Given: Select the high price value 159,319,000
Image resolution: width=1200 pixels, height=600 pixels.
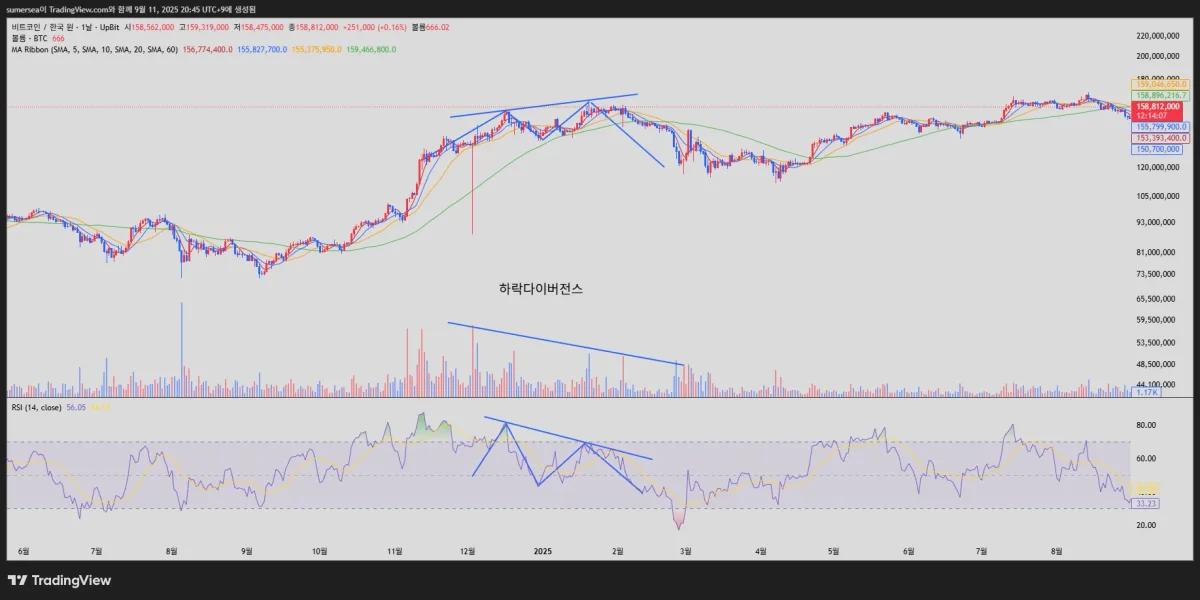Looking at the screenshot, I should pos(207,27).
